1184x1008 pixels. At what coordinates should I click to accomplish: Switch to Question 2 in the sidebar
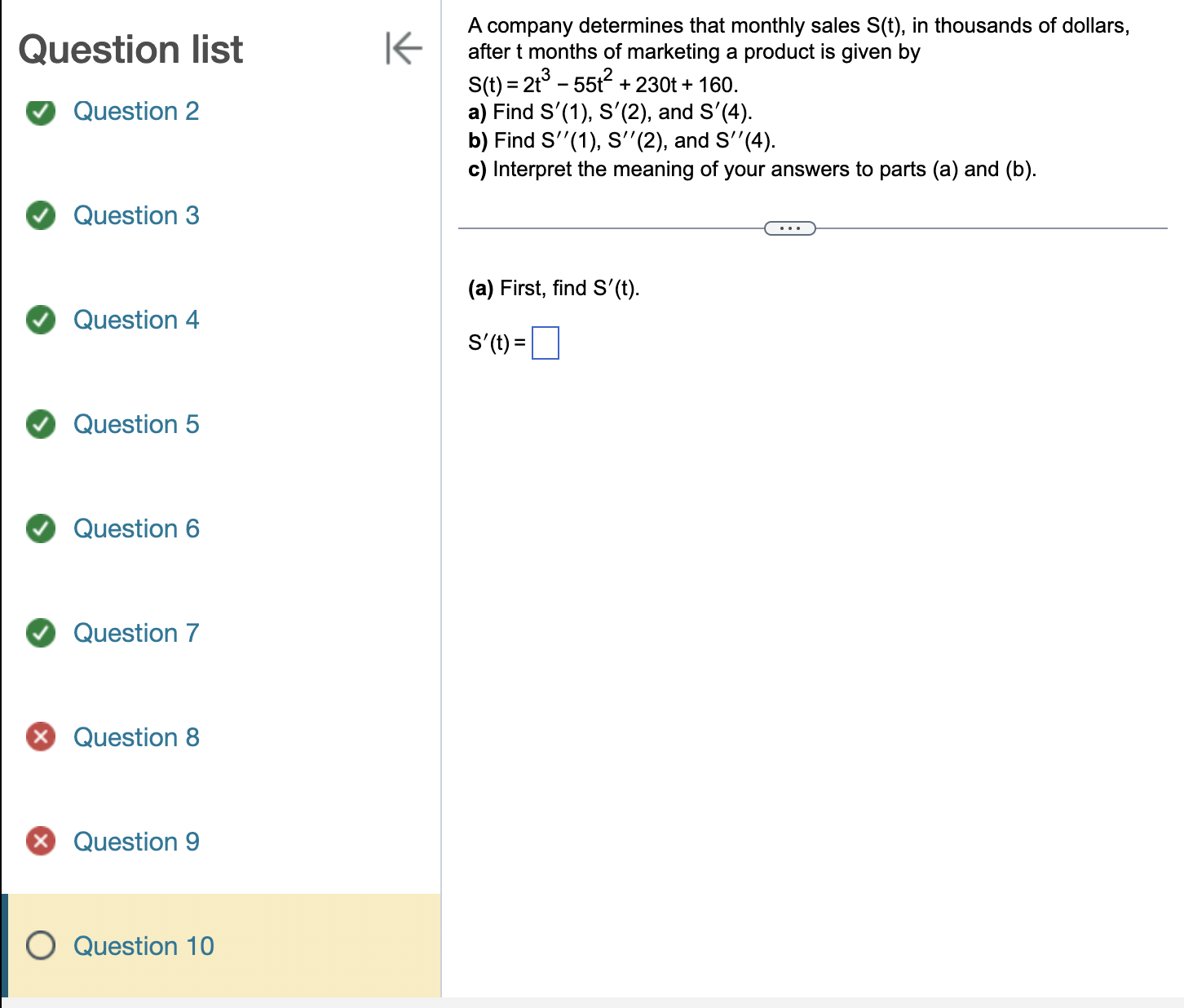tap(136, 112)
